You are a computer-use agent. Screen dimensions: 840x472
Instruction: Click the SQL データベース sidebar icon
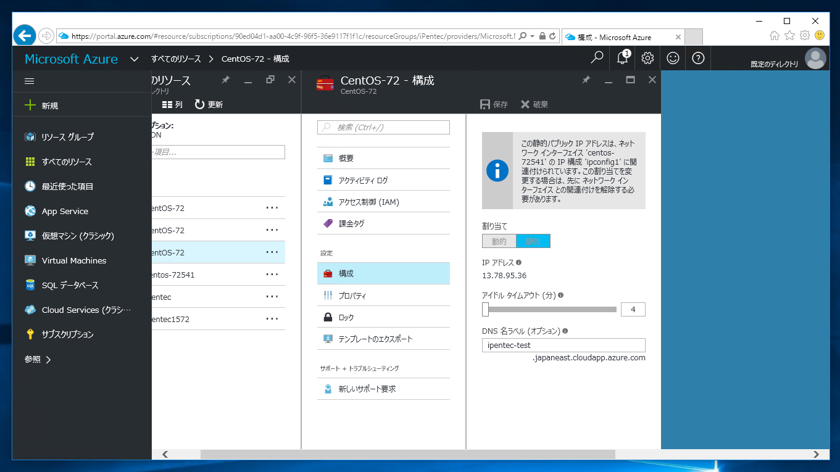30,285
